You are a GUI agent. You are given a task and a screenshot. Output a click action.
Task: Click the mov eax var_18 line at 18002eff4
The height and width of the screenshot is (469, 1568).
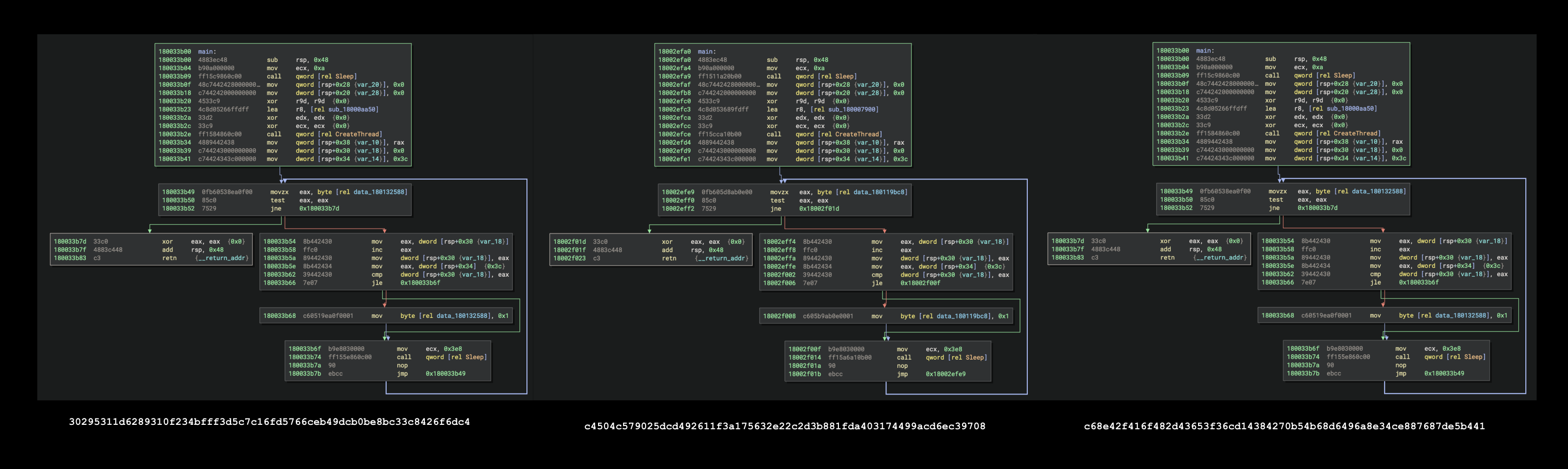pyautogui.click(x=886, y=241)
